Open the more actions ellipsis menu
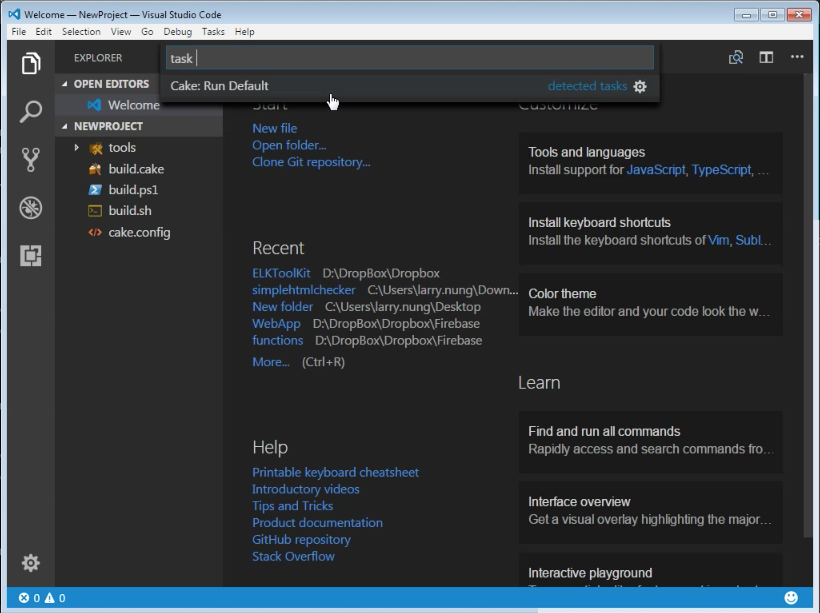The width and height of the screenshot is (820, 613). [797, 56]
